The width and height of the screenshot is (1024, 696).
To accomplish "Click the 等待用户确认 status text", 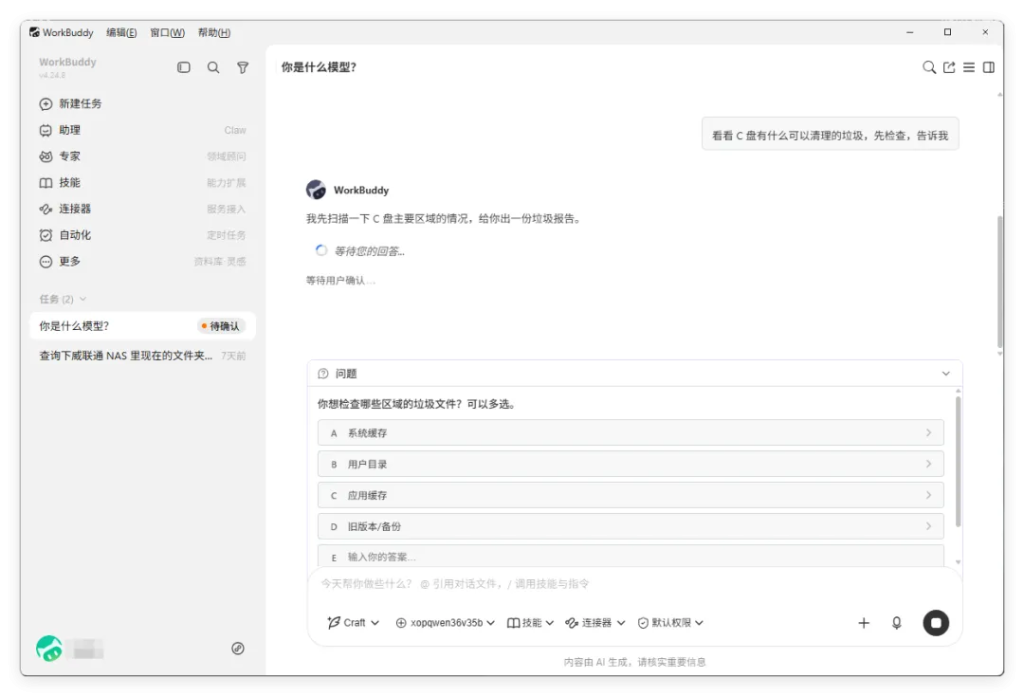I will 340,281.
